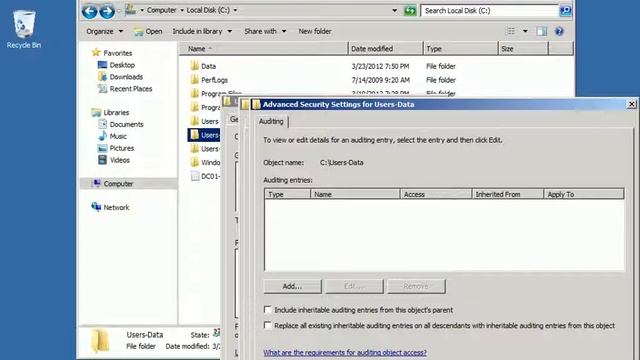The width and height of the screenshot is (640, 360).
Task: Click the Forward navigation arrow in Explorer
Action: click(x=107, y=11)
